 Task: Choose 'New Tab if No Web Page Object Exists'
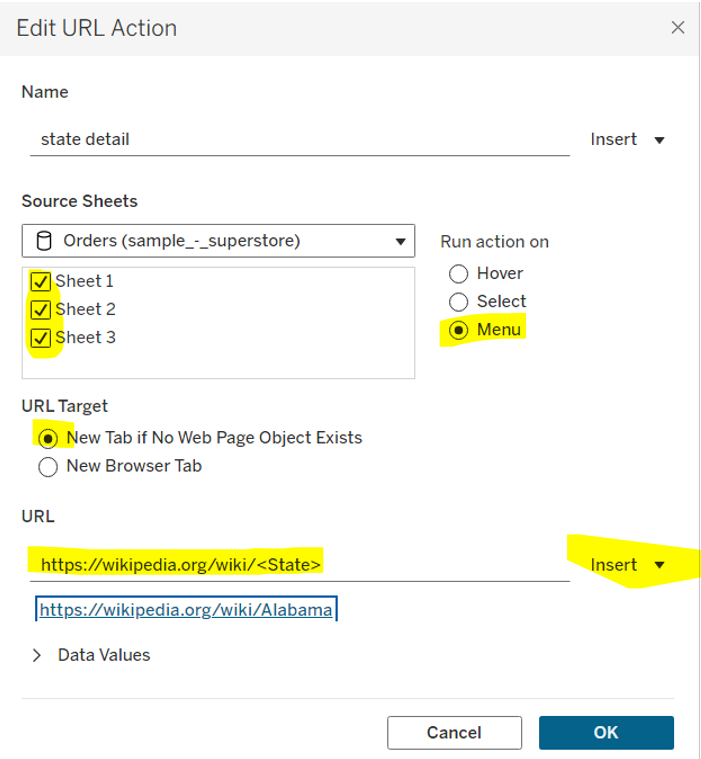[x=47, y=437]
